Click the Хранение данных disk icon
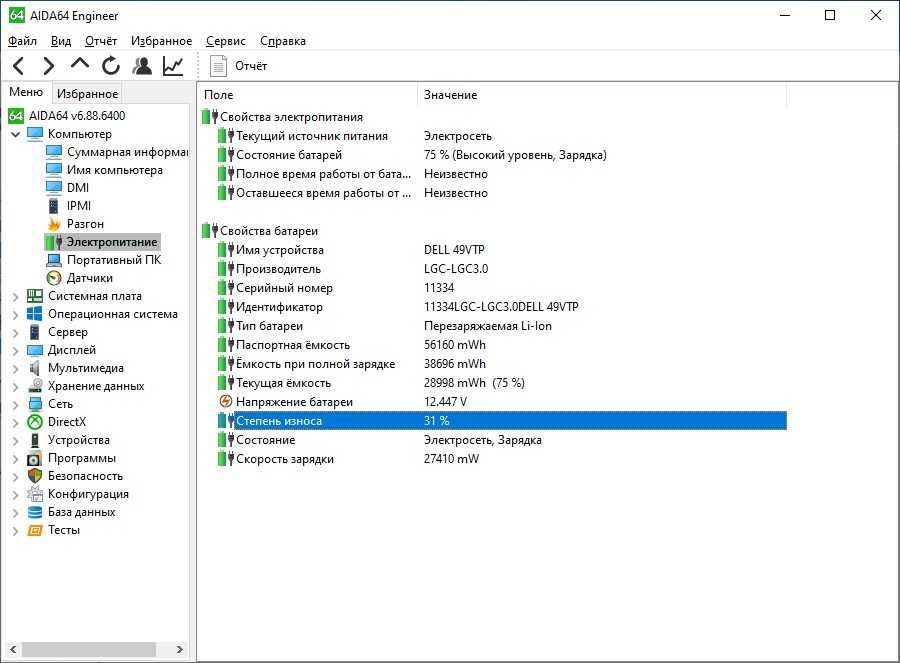 (x=35, y=386)
